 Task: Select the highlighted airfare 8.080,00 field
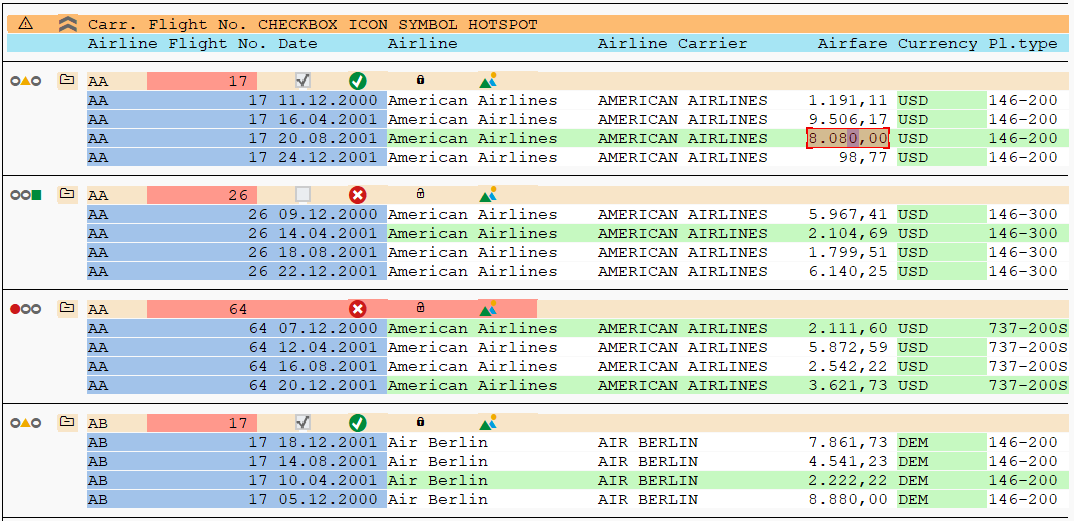(x=848, y=138)
